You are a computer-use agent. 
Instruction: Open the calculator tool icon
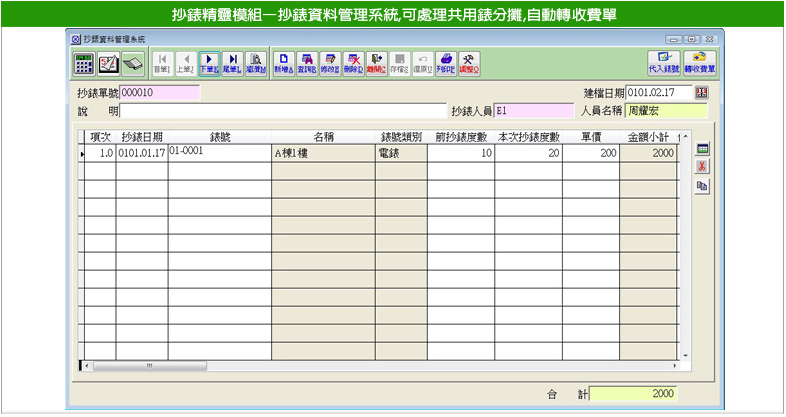(x=85, y=63)
